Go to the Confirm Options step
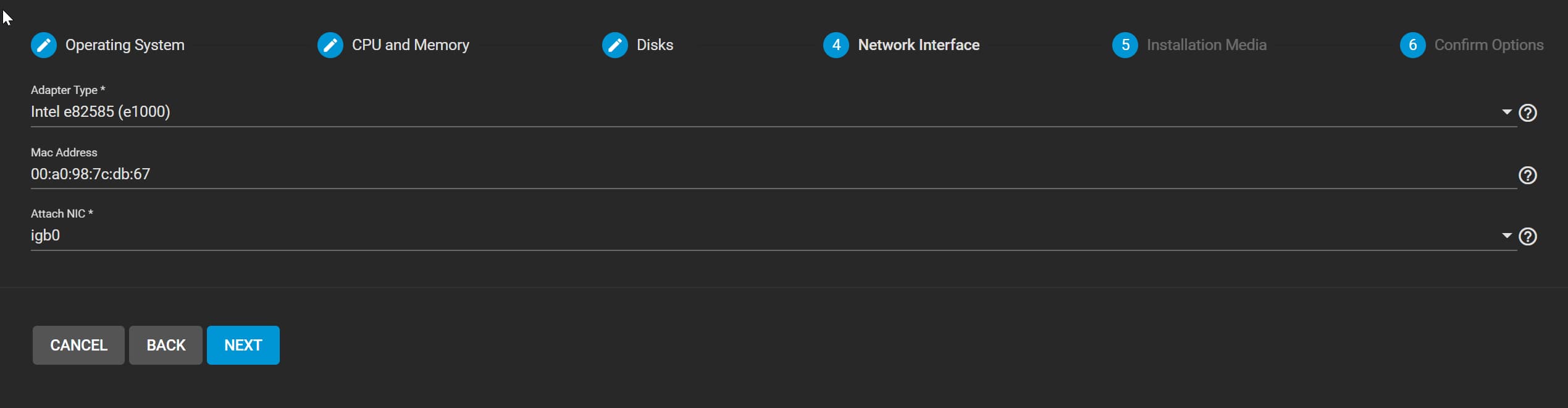1568x408 pixels. point(1489,45)
